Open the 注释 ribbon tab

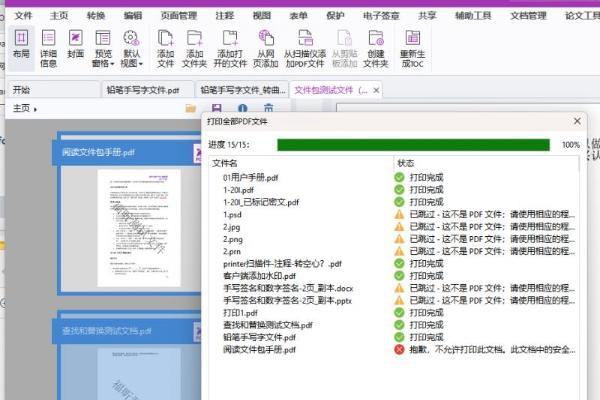pyautogui.click(x=225, y=16)
